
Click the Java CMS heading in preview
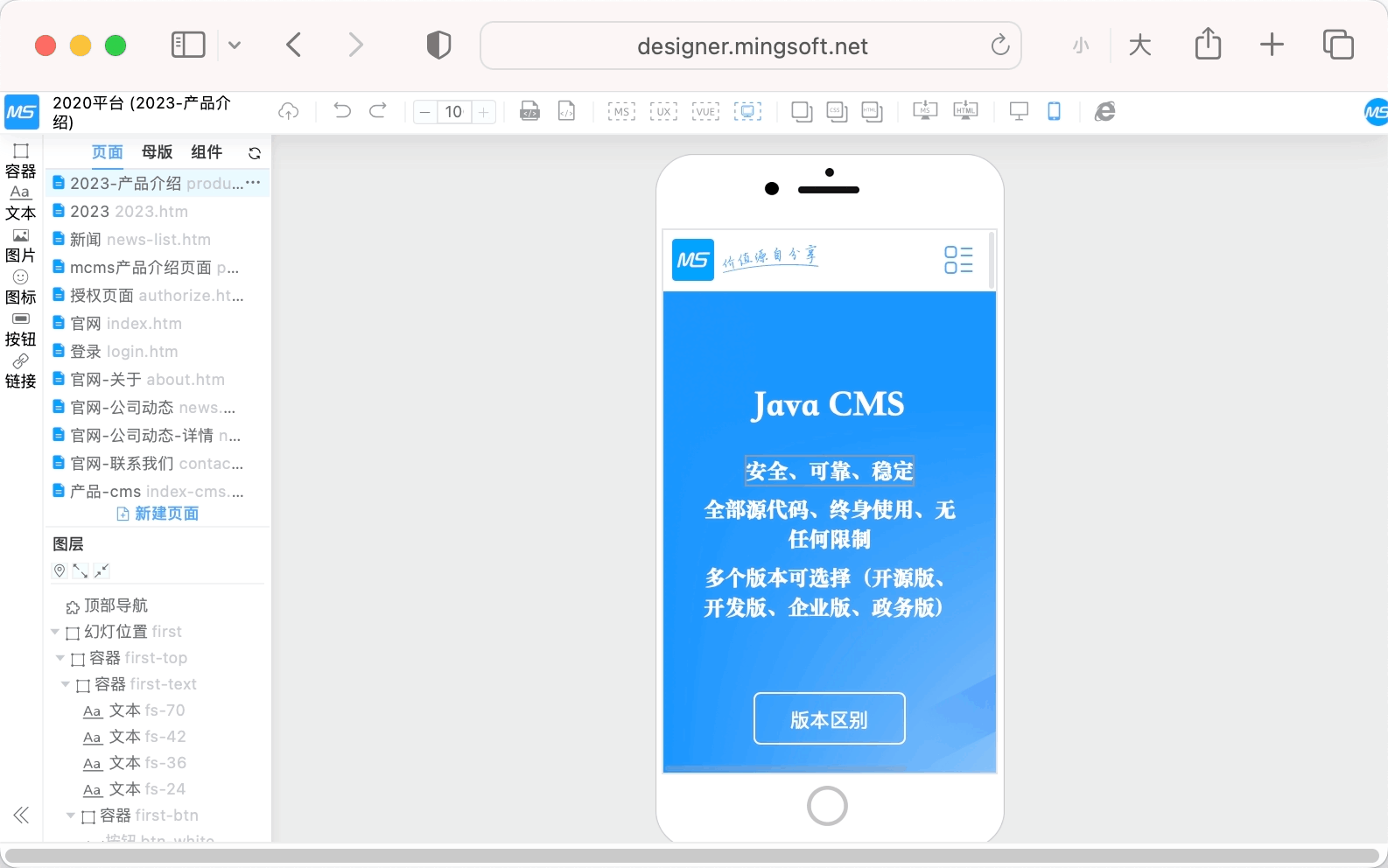pyautogui.click(x=828, y=404)
